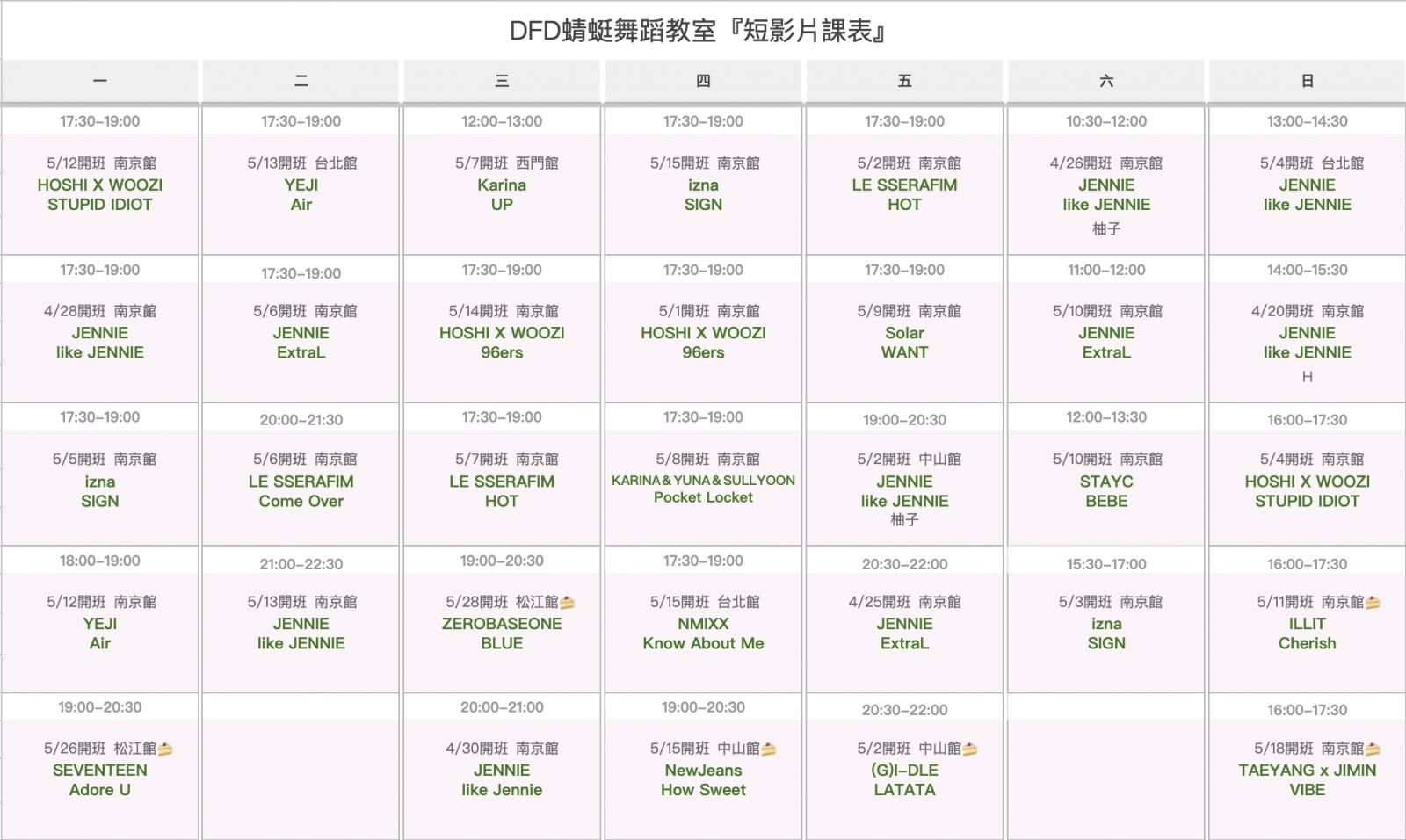The width and height of the screenshot is (1406, 840).
Task: Click the 5/5開班 南京館 line
Action: click(104, 459)
